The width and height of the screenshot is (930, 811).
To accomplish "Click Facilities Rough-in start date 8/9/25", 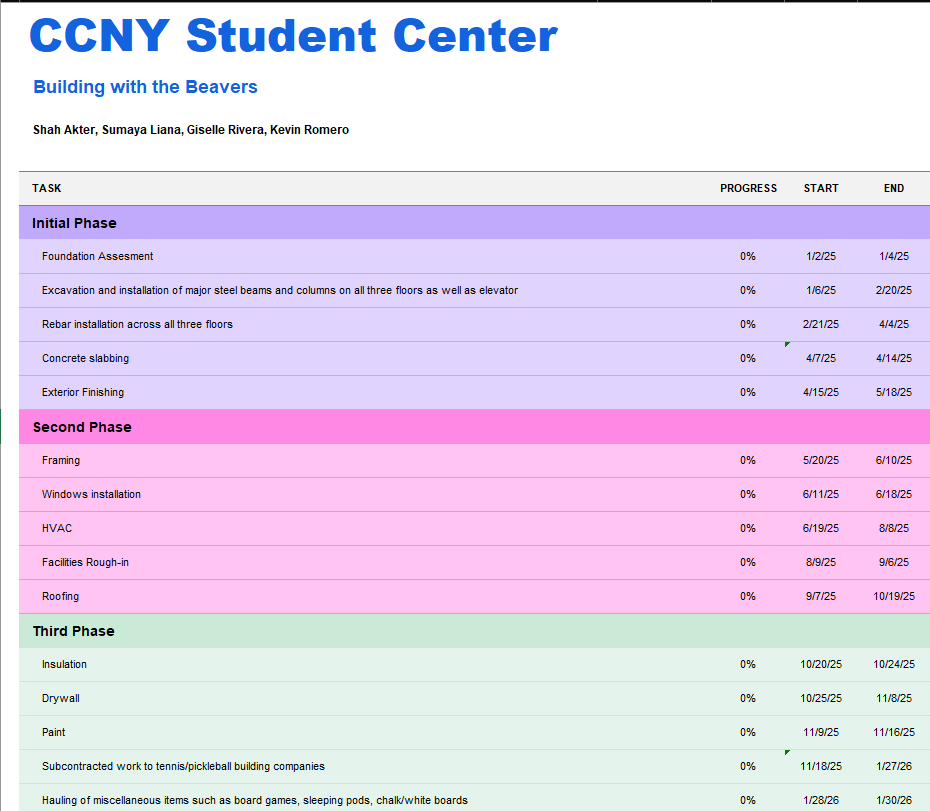I will point(821,562).
